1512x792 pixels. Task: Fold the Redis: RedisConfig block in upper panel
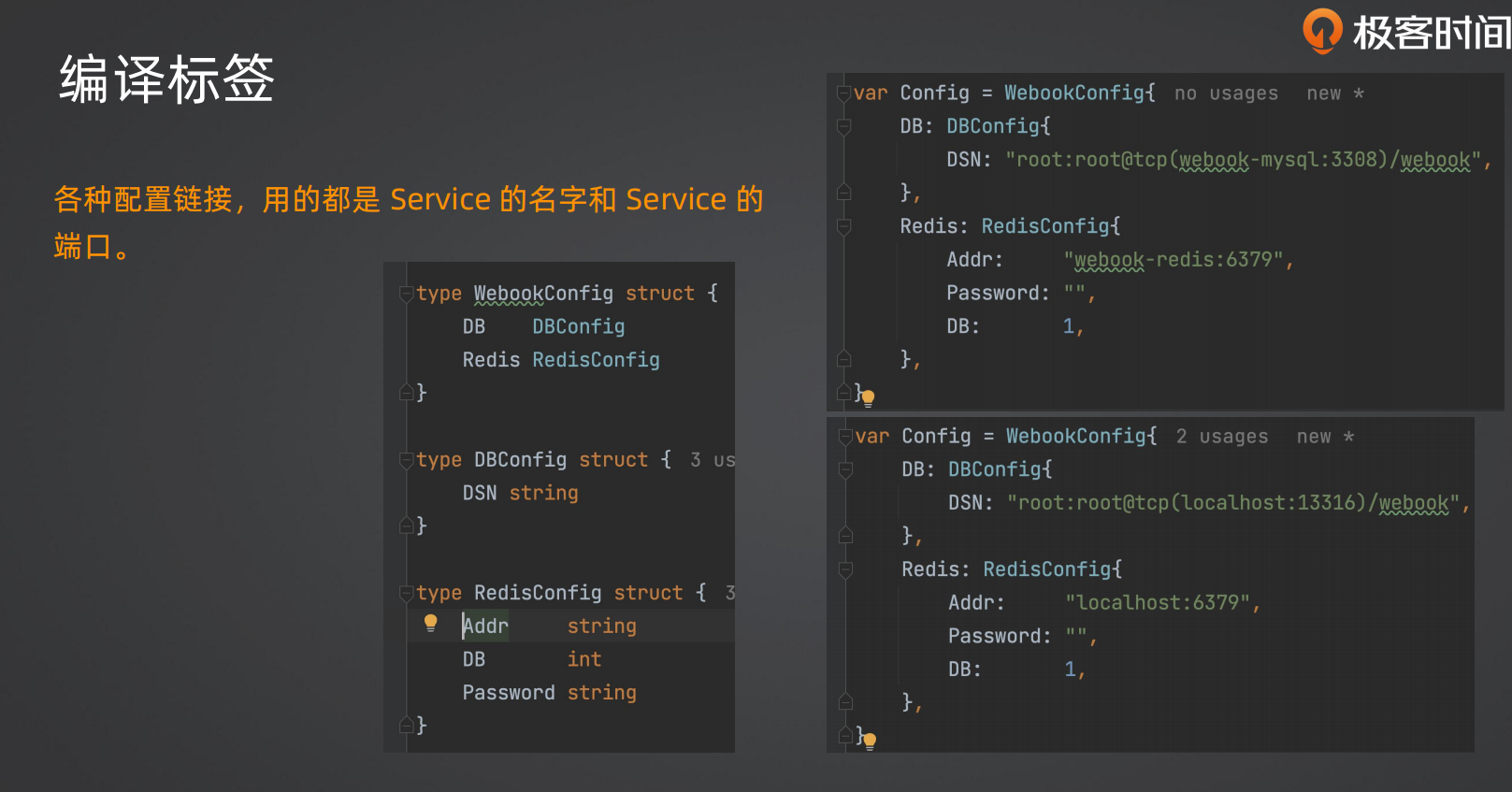(x=843, y=226)
